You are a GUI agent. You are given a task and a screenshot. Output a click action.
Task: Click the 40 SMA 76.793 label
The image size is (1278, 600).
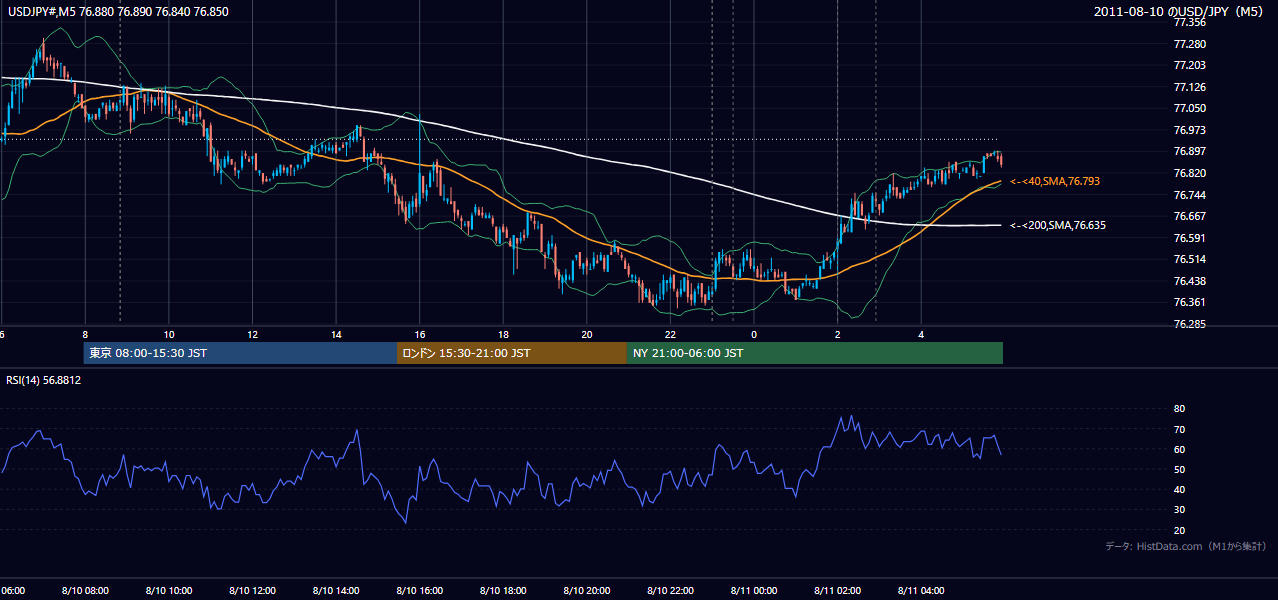coord(1054,181)
